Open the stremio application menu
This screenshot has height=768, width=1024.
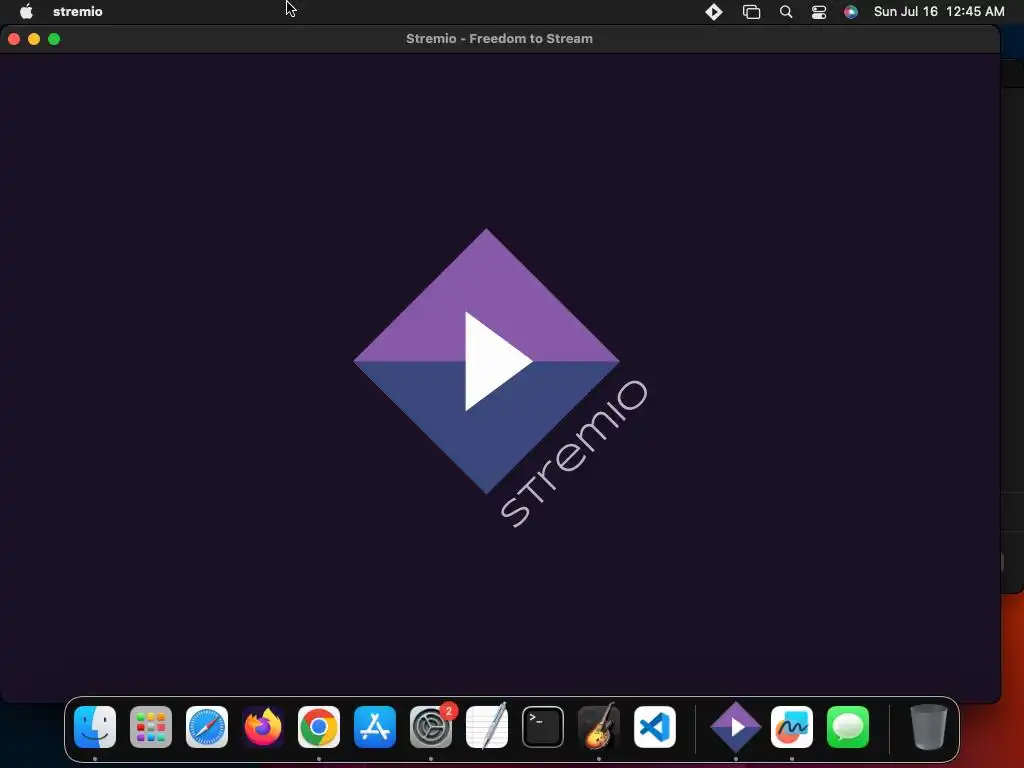78,12
